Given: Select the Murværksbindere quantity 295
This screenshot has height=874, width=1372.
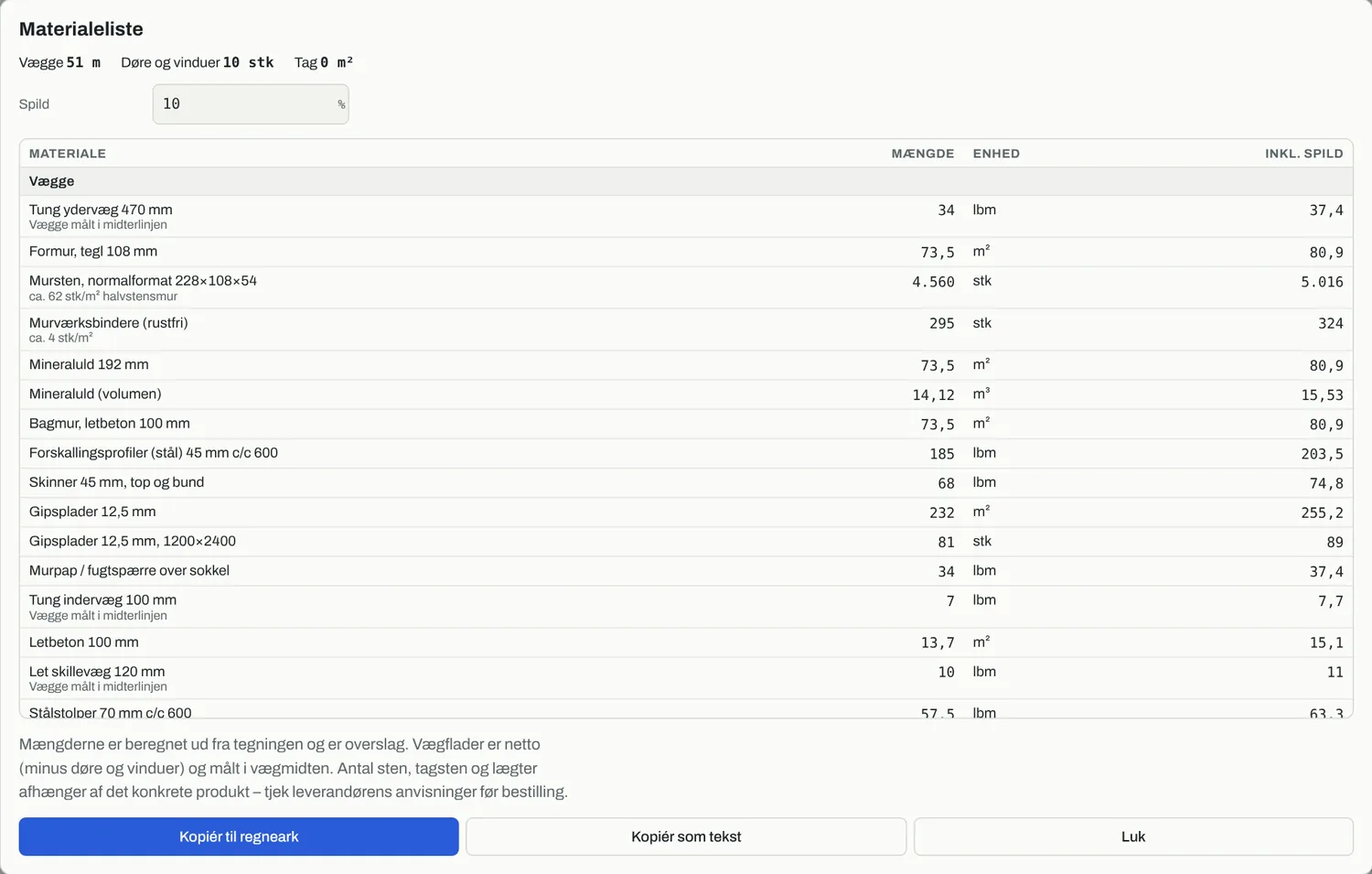Looking at the screenshot, I should point(942,324).
